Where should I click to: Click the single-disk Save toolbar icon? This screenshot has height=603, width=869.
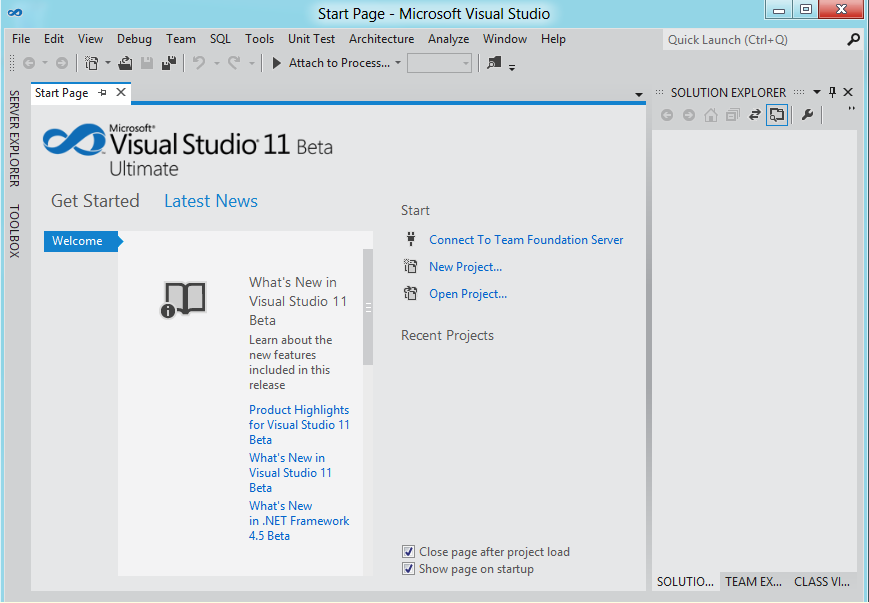[147, 63]
